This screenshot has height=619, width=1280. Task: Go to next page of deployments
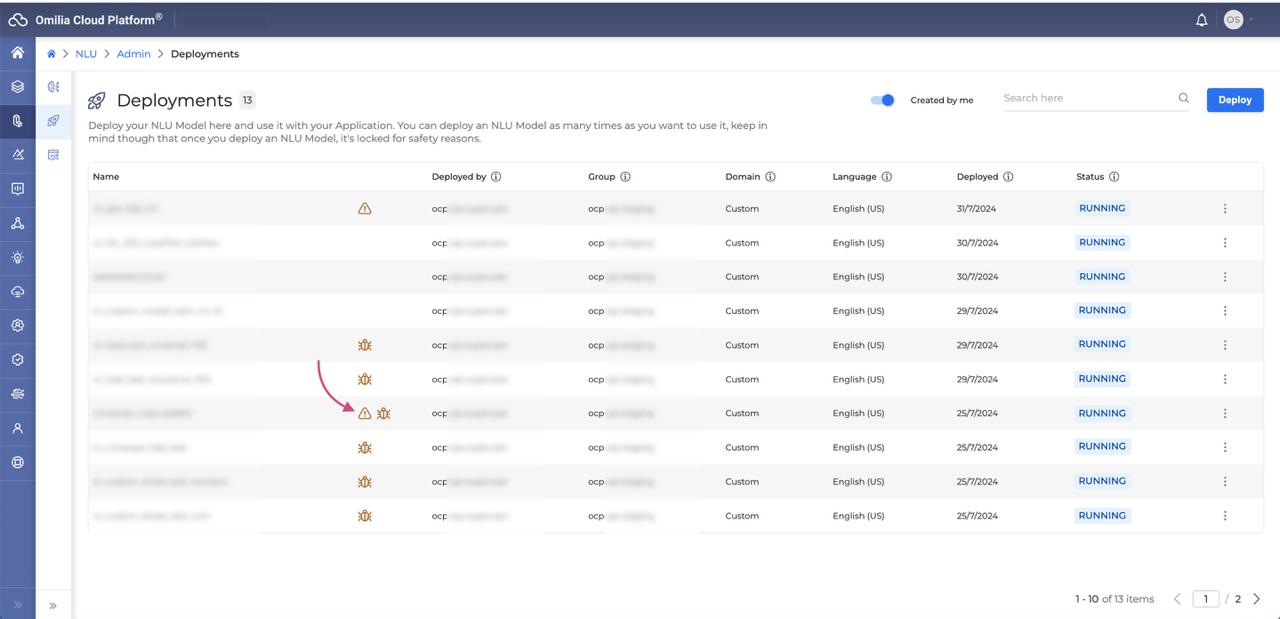[1257, 599]
